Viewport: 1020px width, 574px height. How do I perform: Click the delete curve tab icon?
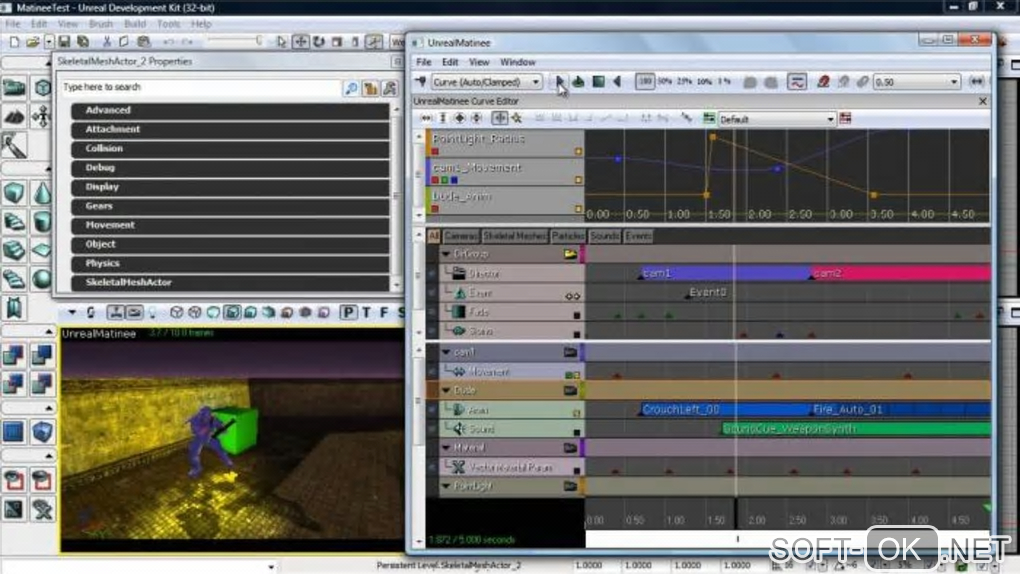pyautogui.click(x=845, y=118)
